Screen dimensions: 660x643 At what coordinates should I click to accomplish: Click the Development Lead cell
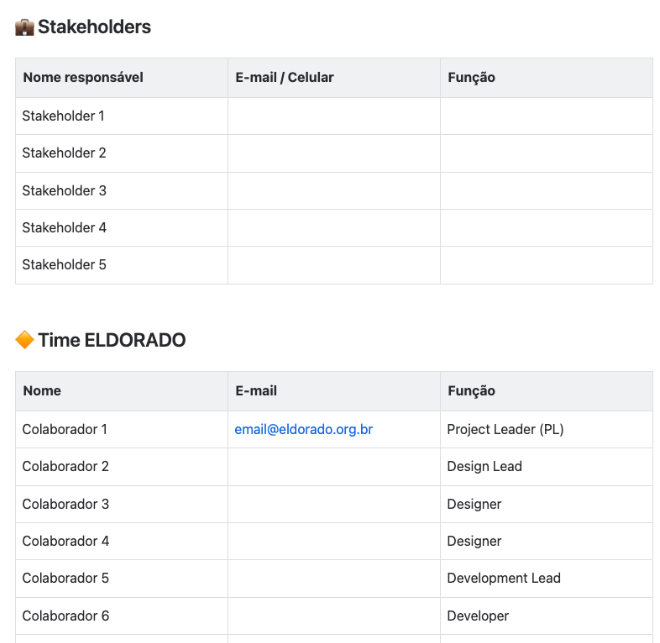[x=546, y=578]
